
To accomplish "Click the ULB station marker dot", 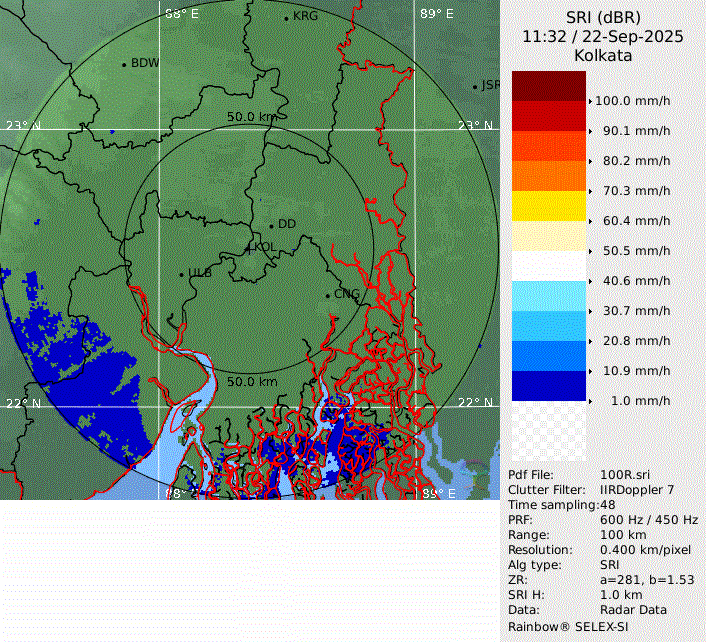I will [x=181, y=274].
